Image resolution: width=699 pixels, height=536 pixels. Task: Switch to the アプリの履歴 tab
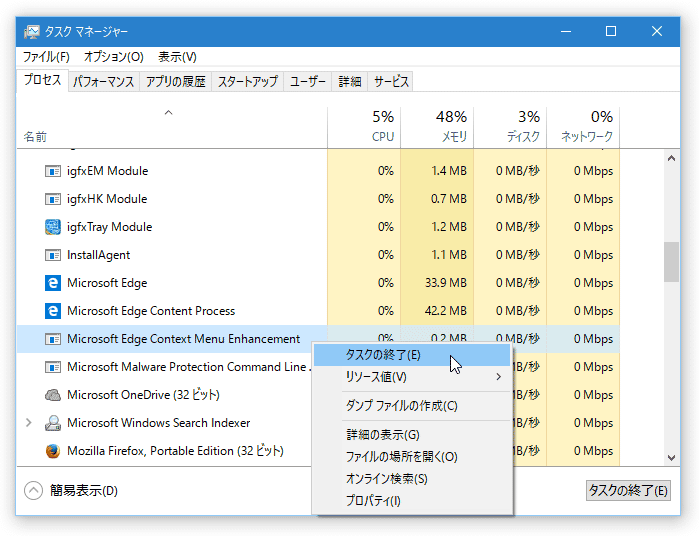coord(176,82)
